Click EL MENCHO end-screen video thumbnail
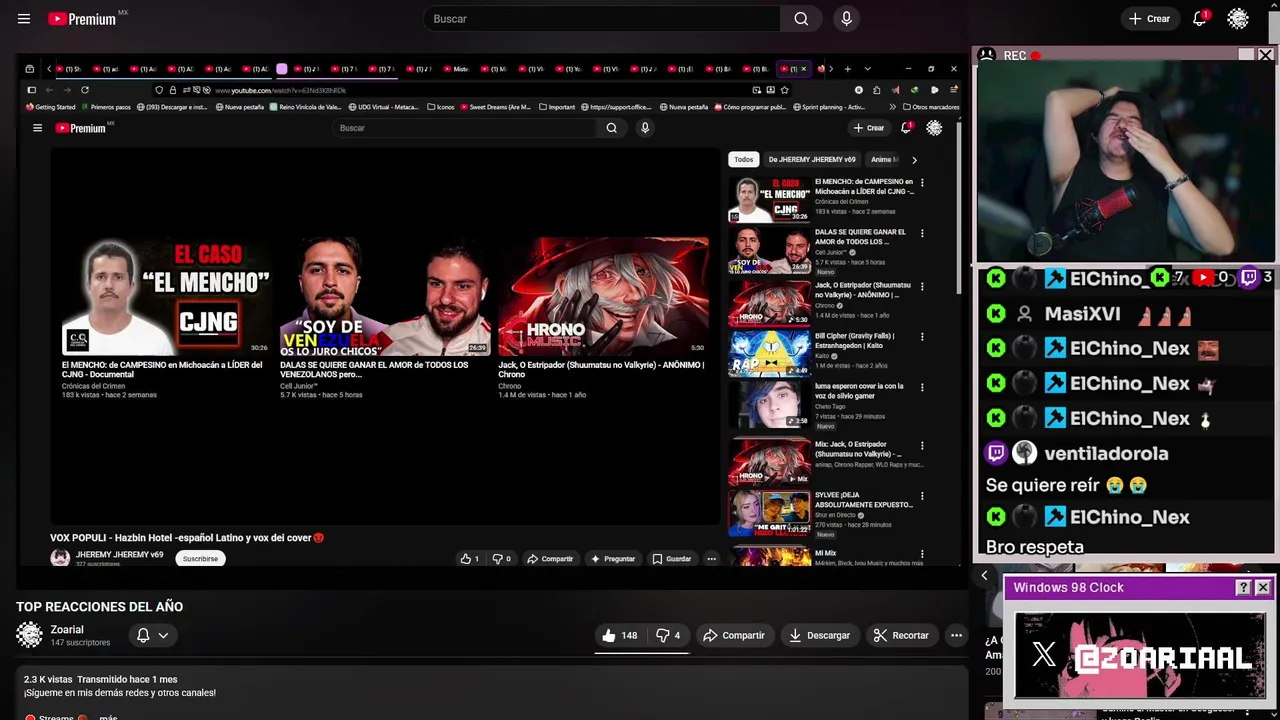 tap(166, 297)
